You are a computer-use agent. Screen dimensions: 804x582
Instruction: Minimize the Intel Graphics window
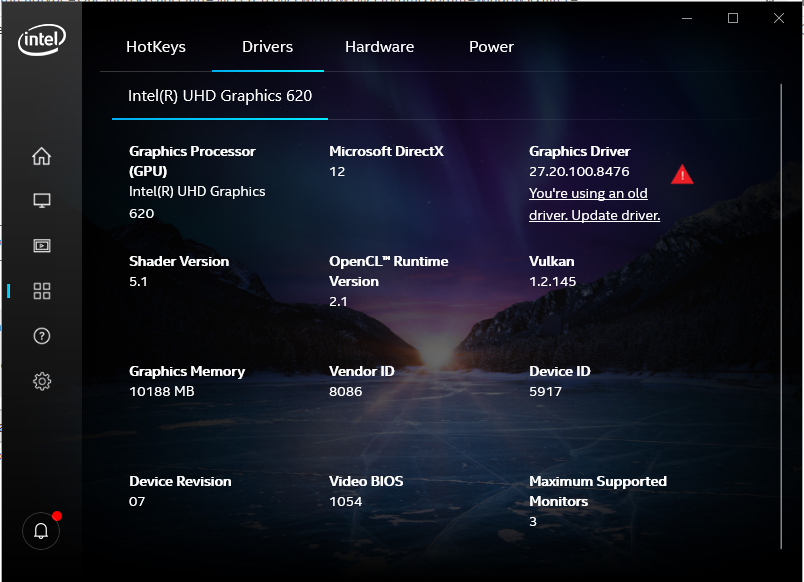[687, 18]
